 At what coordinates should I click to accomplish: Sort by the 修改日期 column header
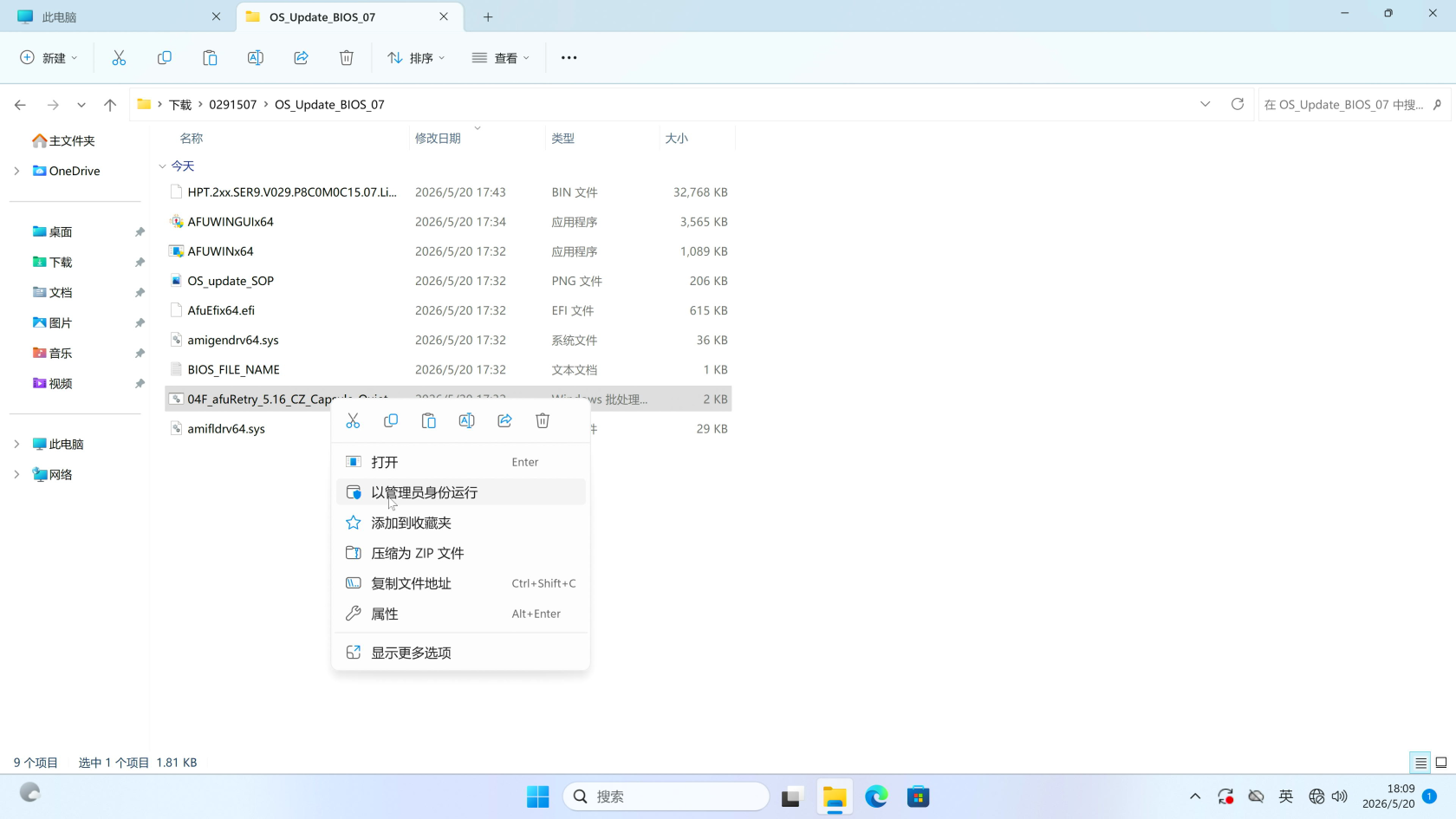[438, 138]
